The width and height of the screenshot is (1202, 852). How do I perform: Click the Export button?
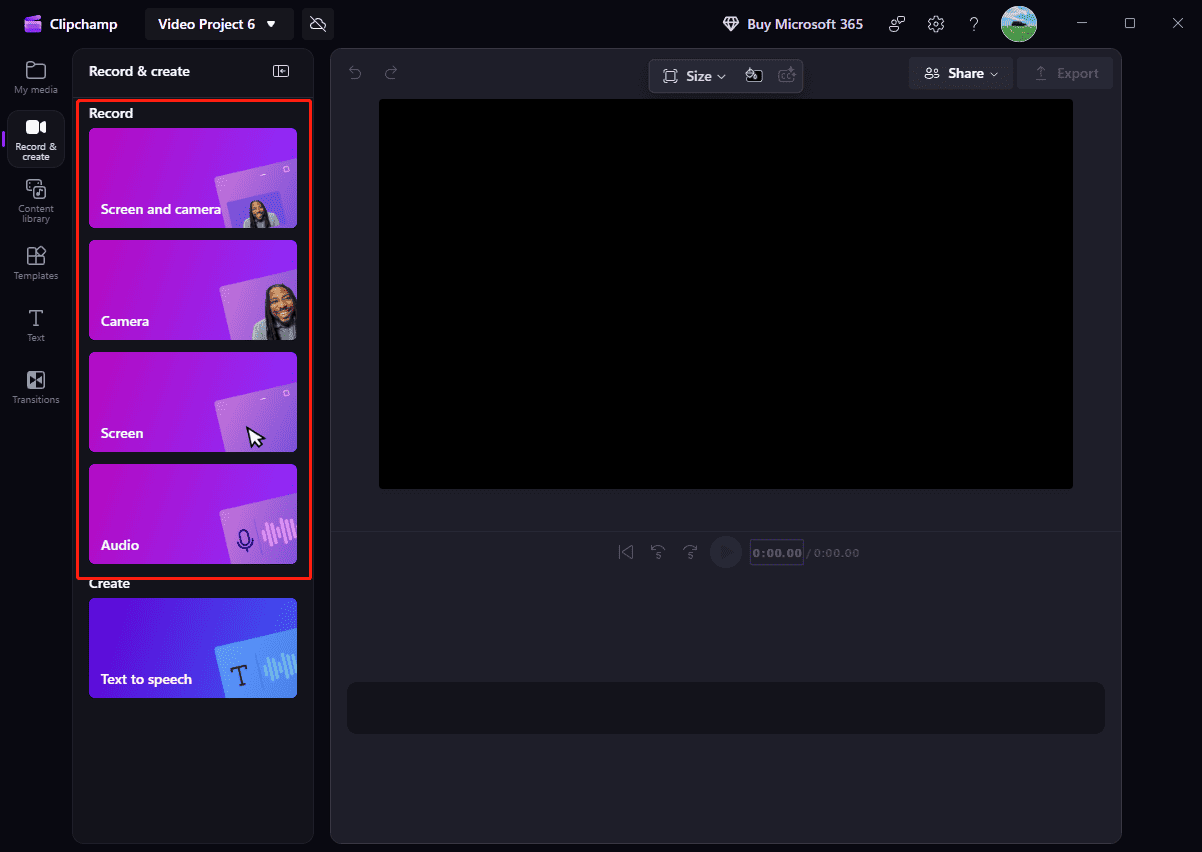[x=1065, y=72]
